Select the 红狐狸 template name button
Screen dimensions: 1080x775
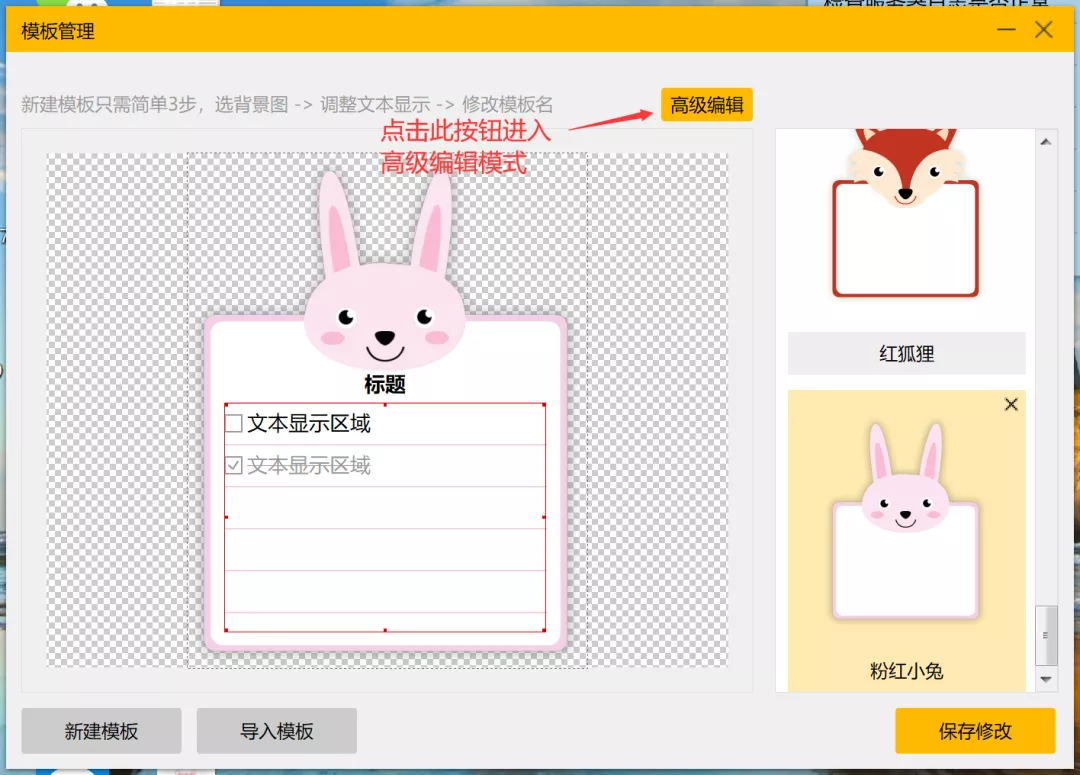pyautogui.click(x=906, y=353)
